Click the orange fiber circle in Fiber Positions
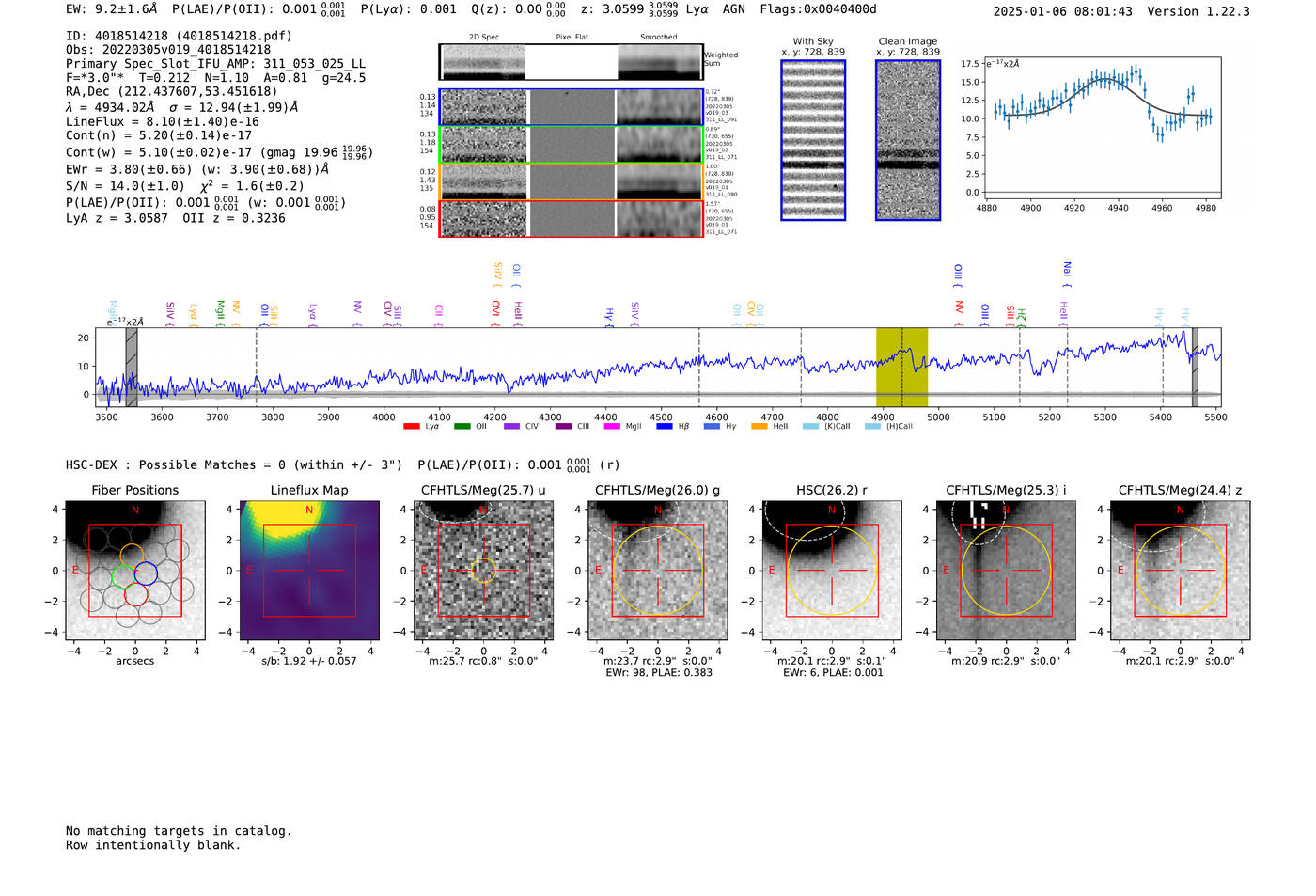This screenshot has height=896, width=1316. tap(132, 555)
